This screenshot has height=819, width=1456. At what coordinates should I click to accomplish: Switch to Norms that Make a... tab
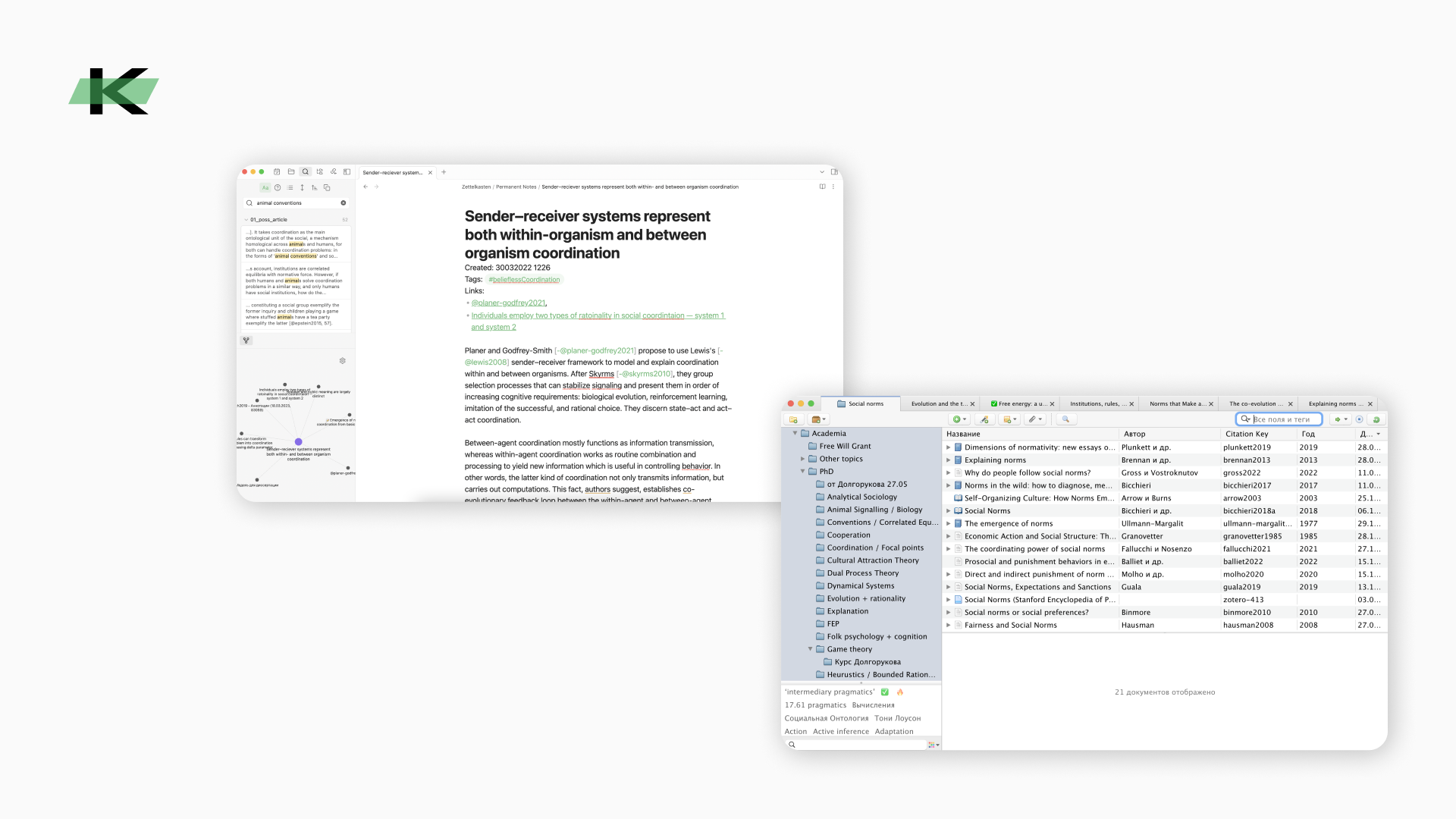coord(1177,404)
